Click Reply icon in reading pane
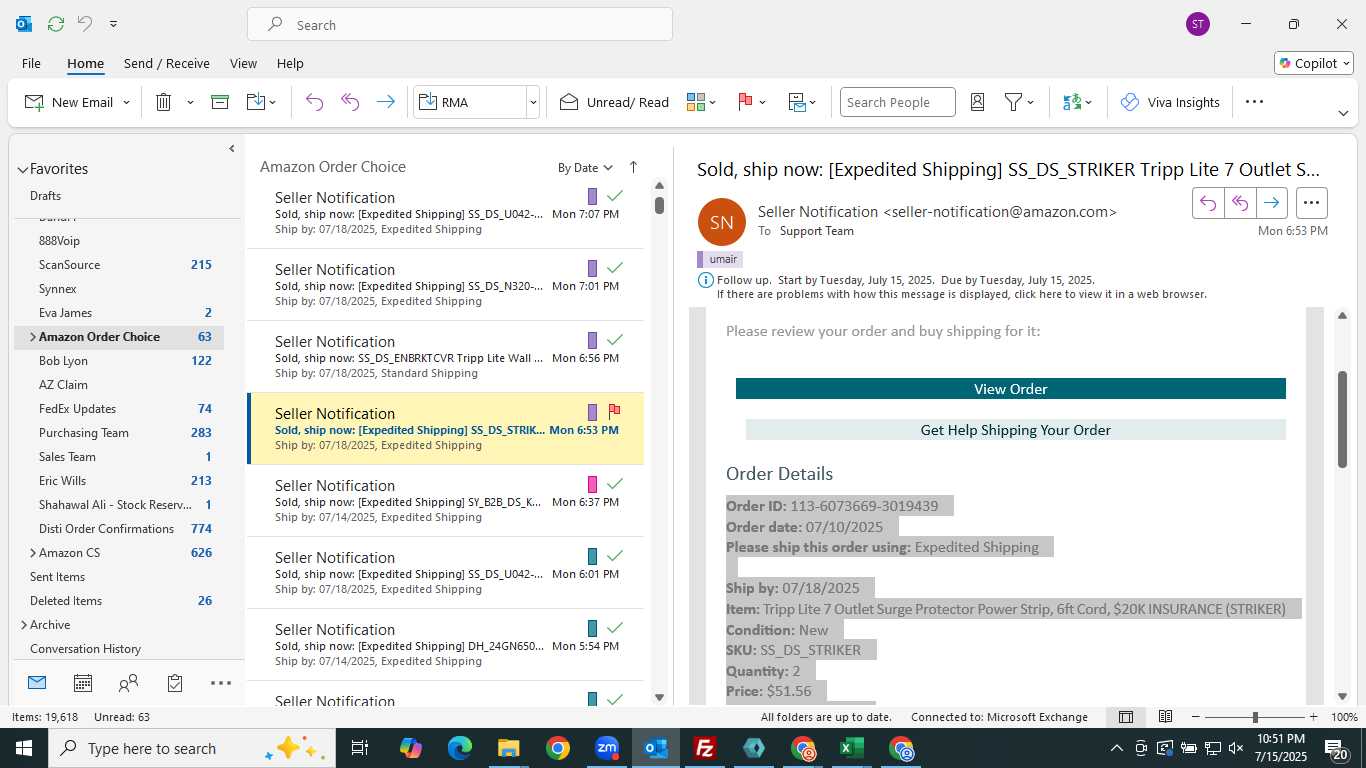Image resolution: width=1366 pixels, height=768 pixels. coord(1208,203)
